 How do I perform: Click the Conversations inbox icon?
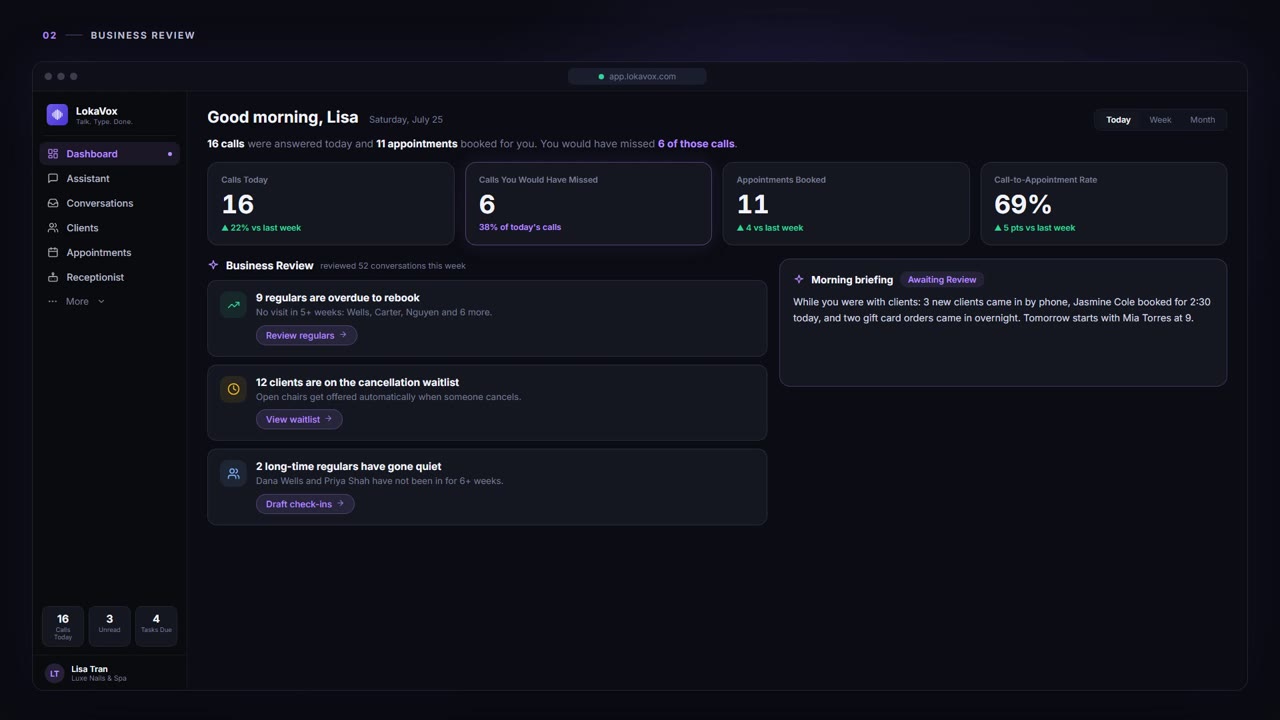tap(53, 203)
